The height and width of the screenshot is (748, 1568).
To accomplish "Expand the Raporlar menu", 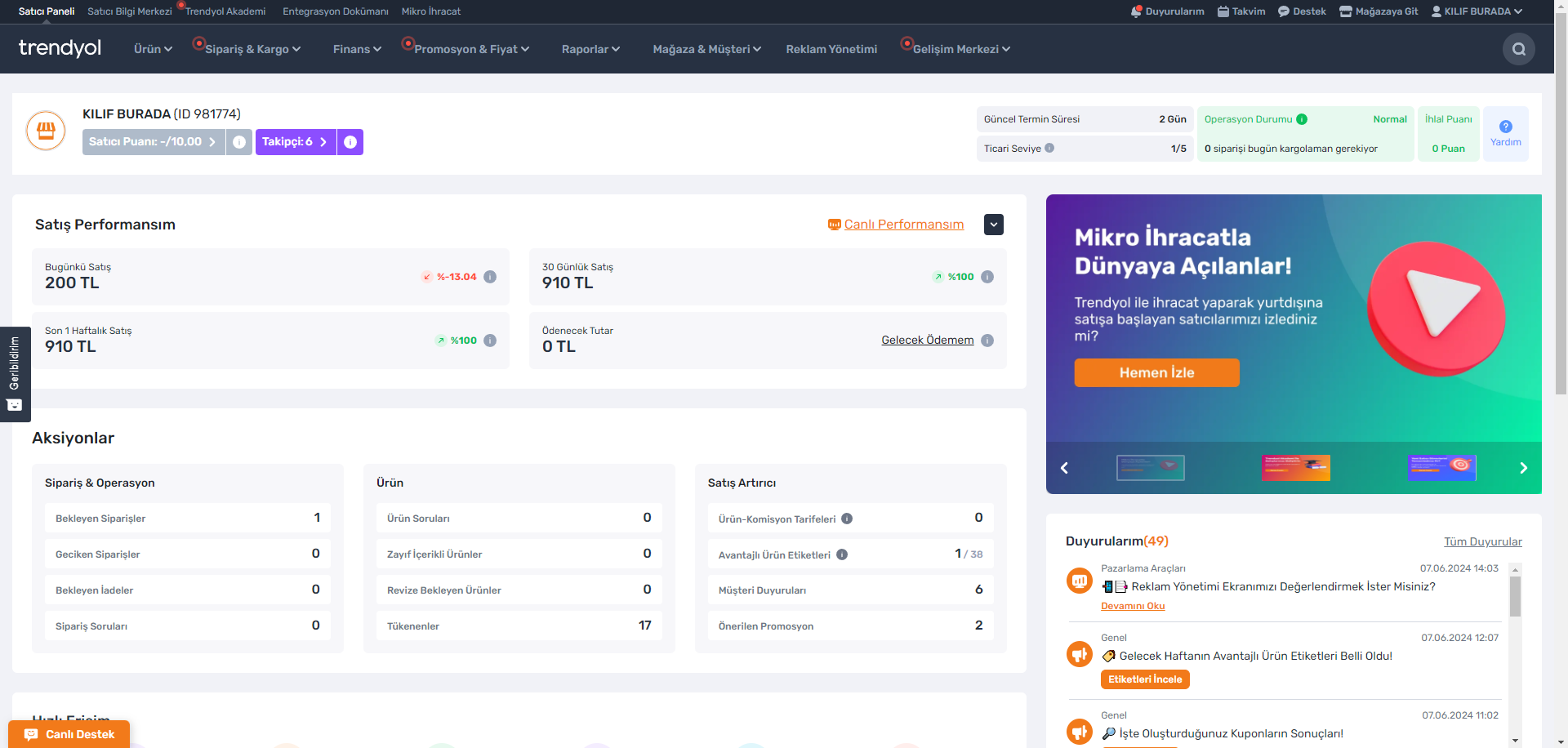I will 590,49.
